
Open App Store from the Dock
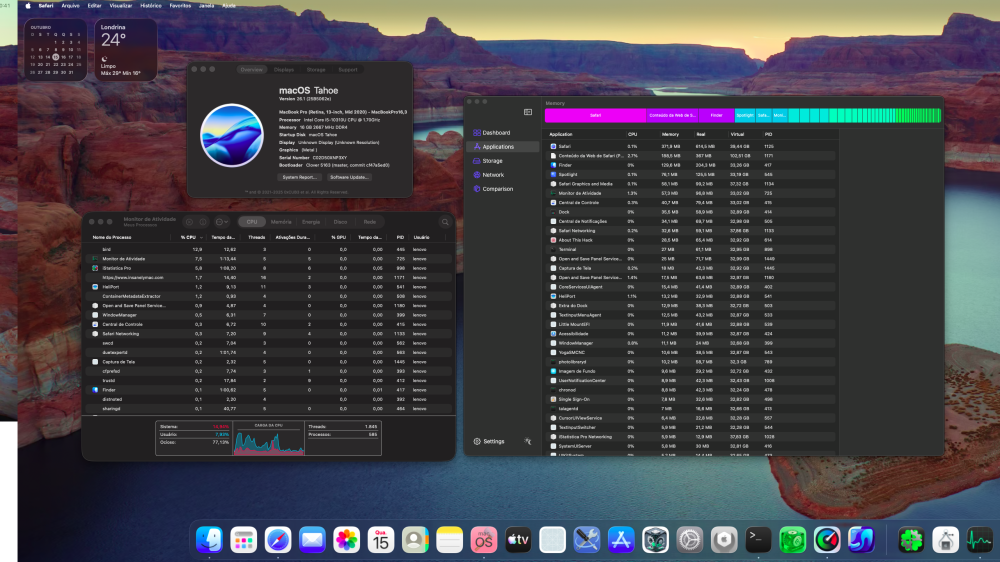[x=621, y=540]
